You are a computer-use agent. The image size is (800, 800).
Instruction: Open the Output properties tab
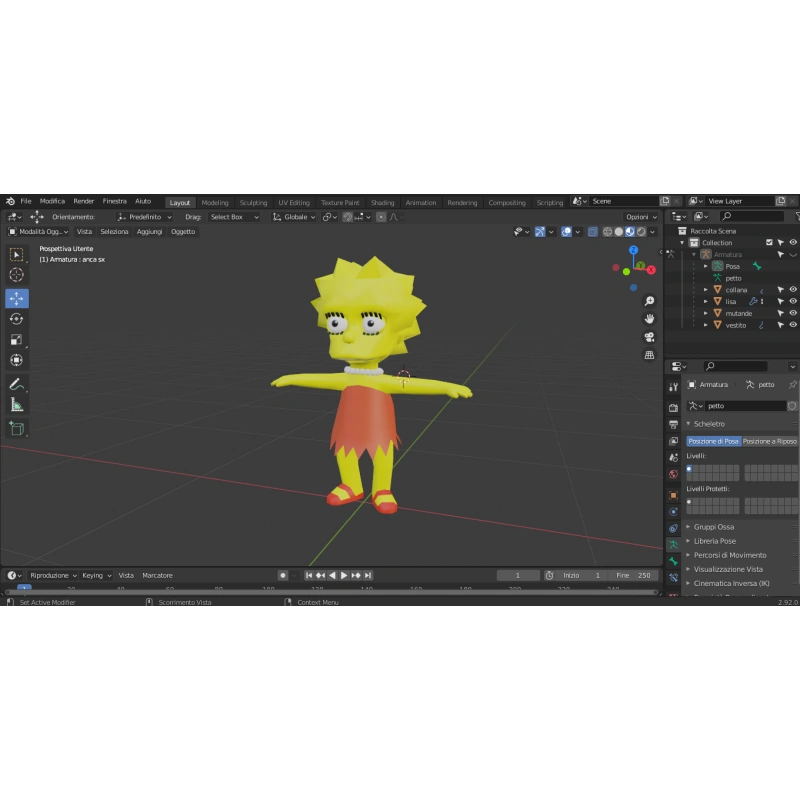click(x=673, y=424)
